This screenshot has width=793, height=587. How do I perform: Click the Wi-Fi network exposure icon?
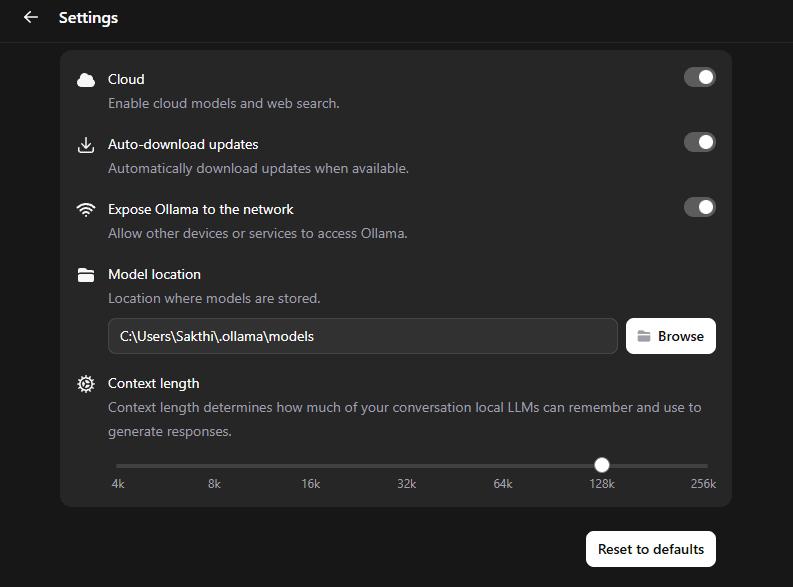tap(86, 210)
